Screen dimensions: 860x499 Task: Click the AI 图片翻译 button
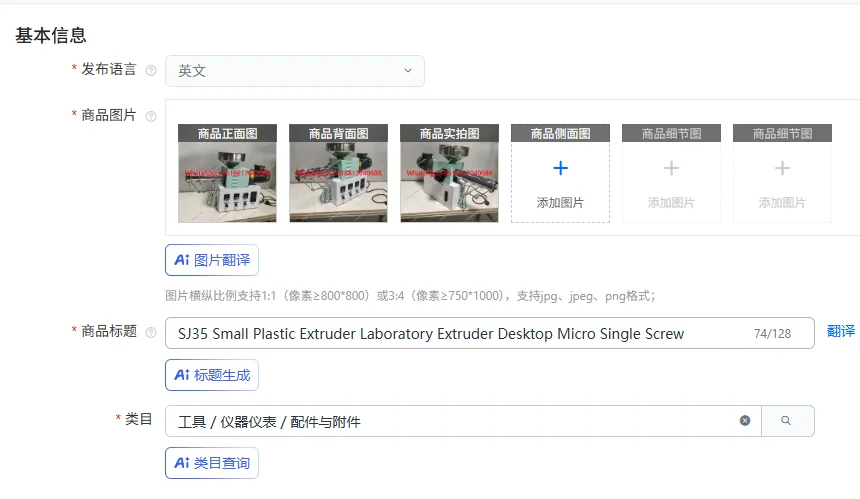(x=212, y=260)
